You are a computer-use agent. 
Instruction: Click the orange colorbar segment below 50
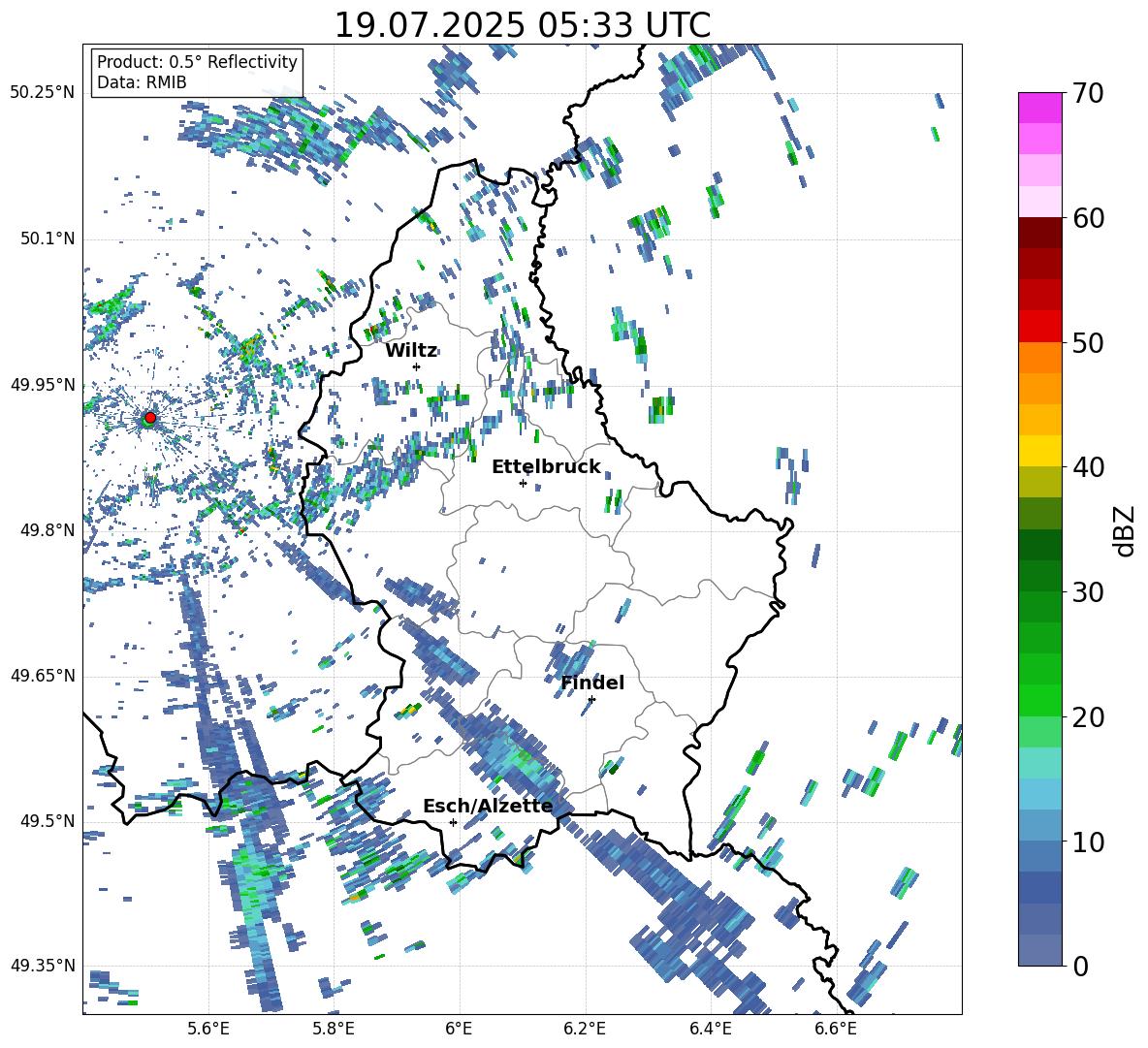(x=1039, y=357)
